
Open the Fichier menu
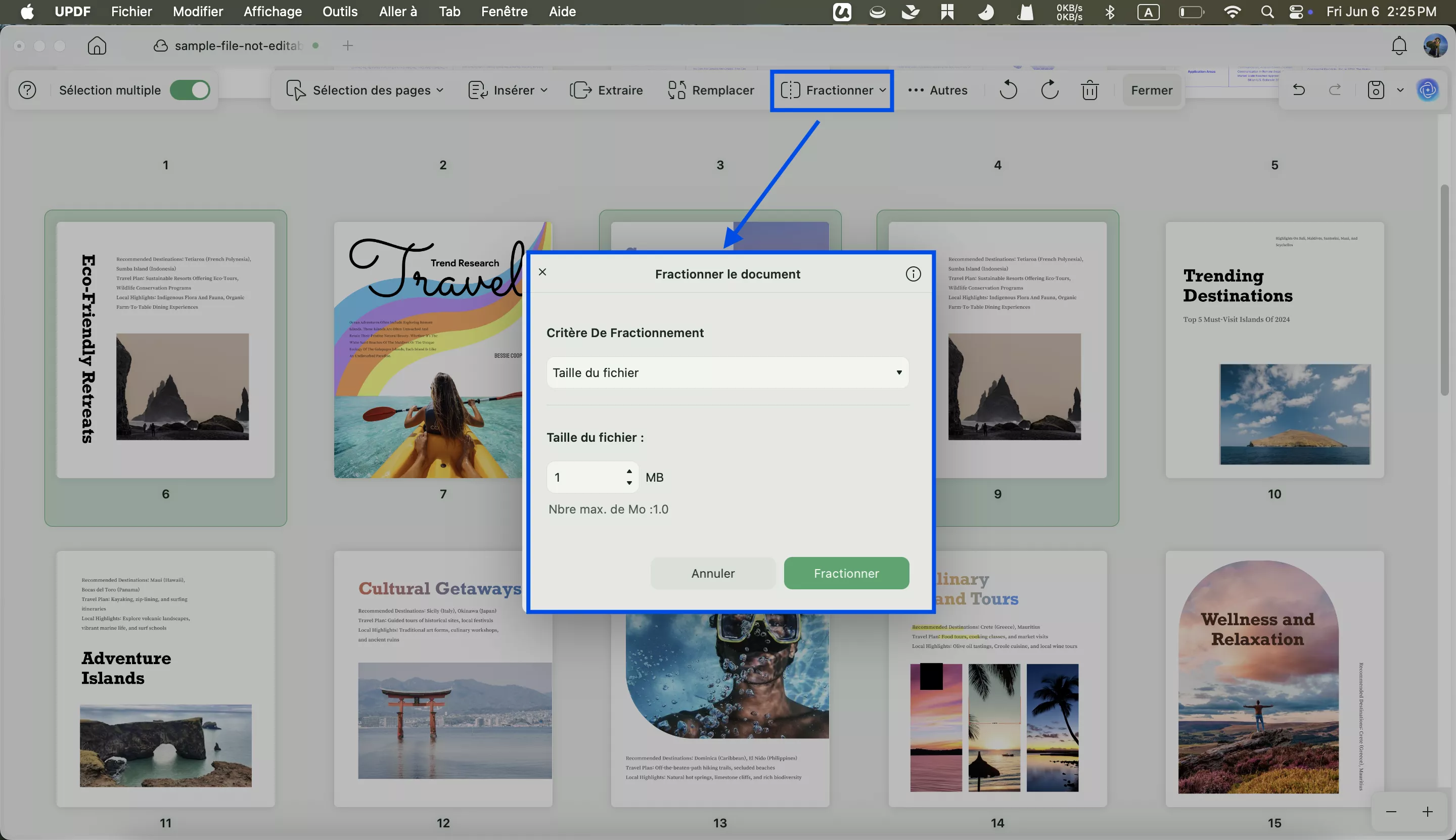click(131, 12)
